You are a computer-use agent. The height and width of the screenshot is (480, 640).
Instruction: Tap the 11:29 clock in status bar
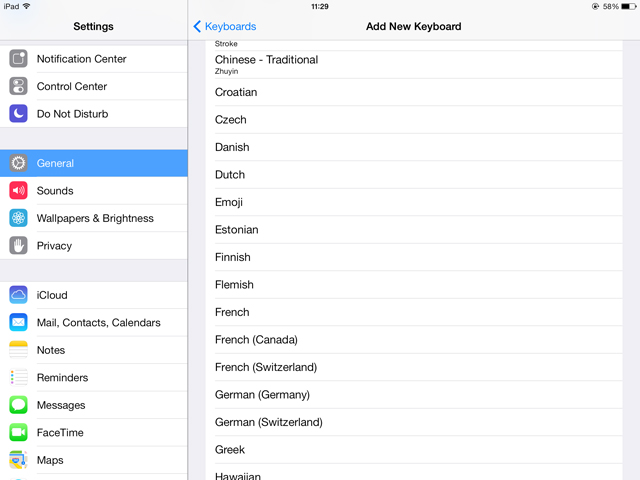click(320, 7)
